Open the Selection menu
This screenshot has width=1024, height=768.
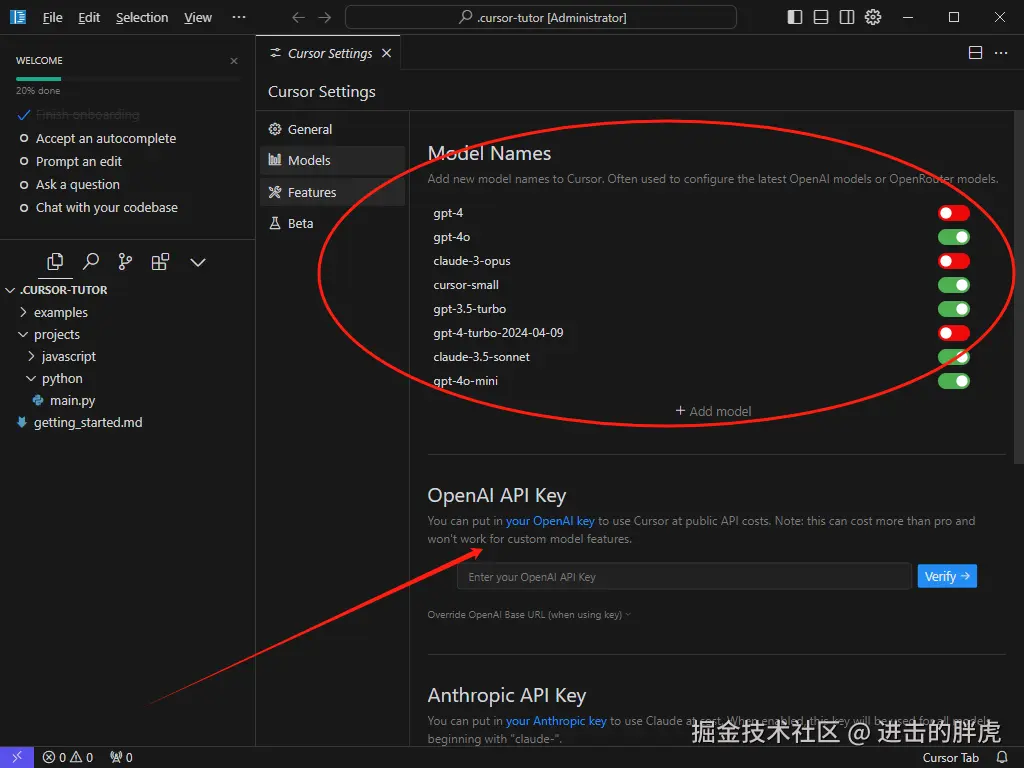142,18
